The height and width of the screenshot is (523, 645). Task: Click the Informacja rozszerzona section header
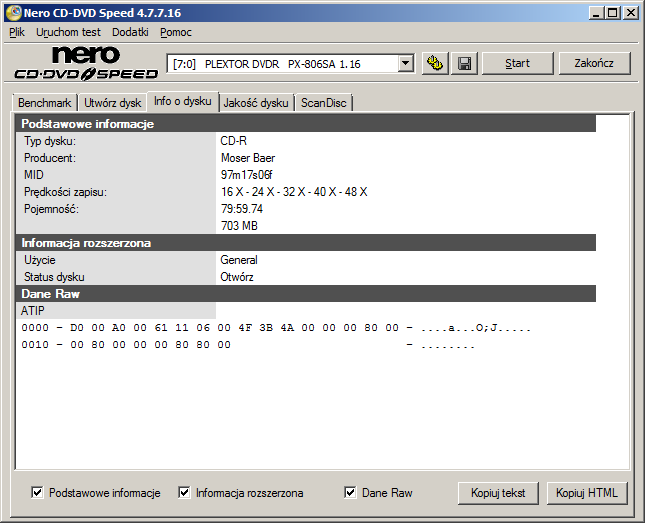coord(306,243)
